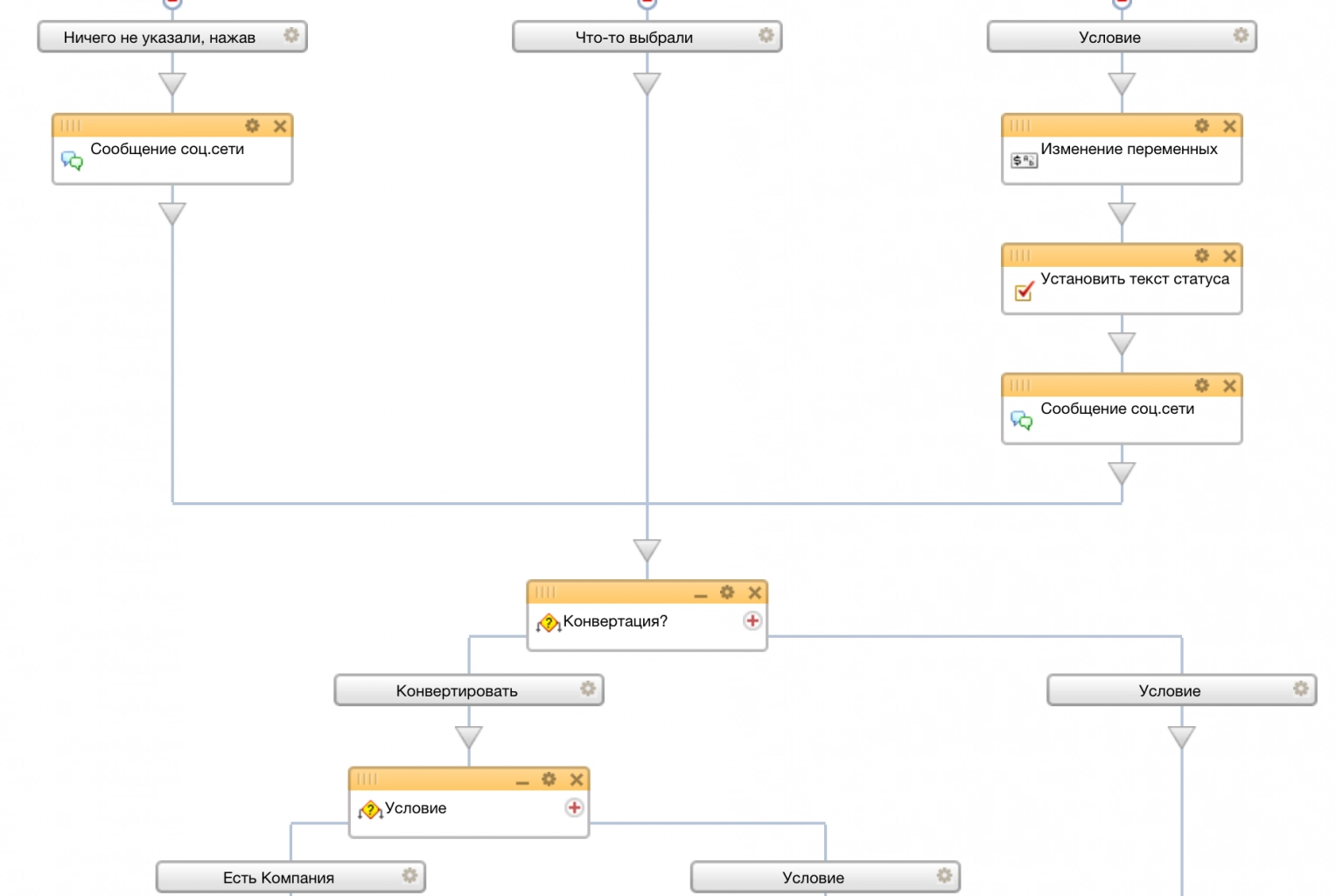Click the left 'Сообщение соц.сети' chat icon
The image size is (1336, 896).
[x=72, y=161]
